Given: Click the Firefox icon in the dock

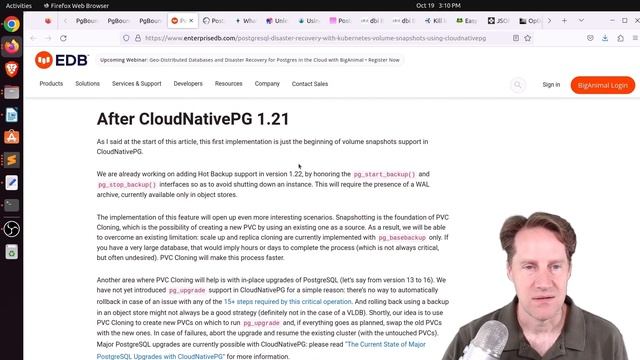Looking at the screenshot, I should [11, 47].
